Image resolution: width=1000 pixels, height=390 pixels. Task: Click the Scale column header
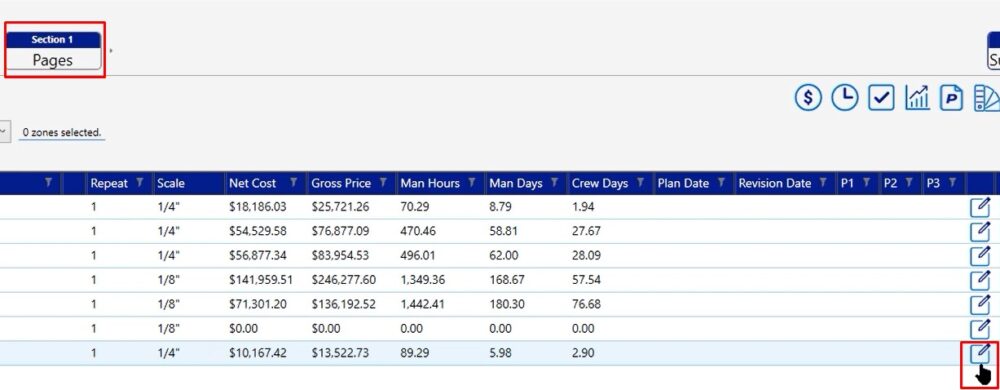[170, 184]
